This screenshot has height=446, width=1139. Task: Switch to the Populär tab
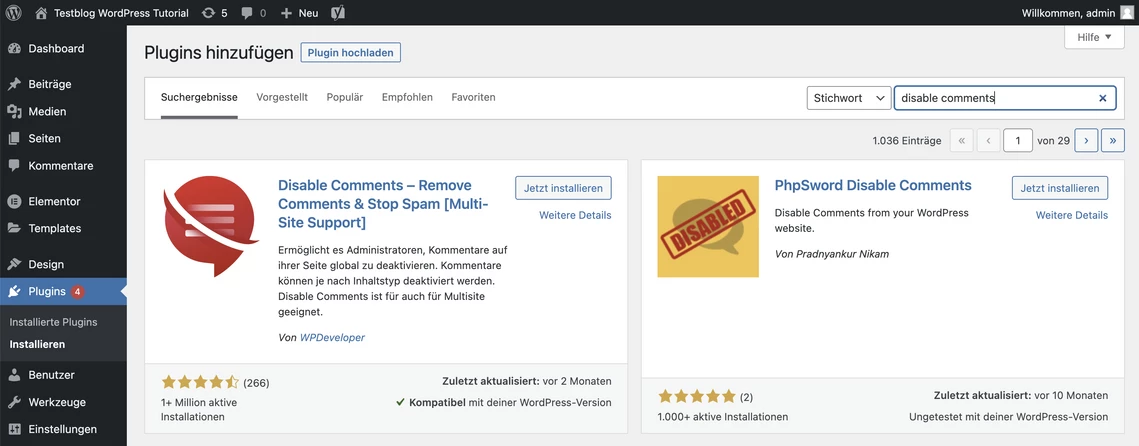pyautogui.click(x=344, y=97)
